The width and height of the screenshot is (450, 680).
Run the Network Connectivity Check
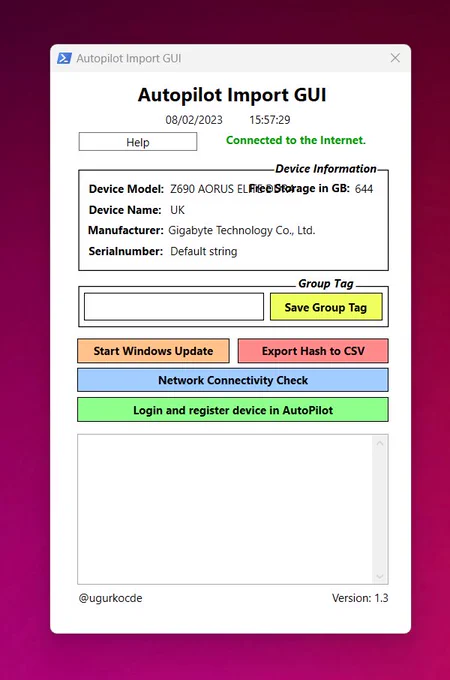(x=233, y=380)
